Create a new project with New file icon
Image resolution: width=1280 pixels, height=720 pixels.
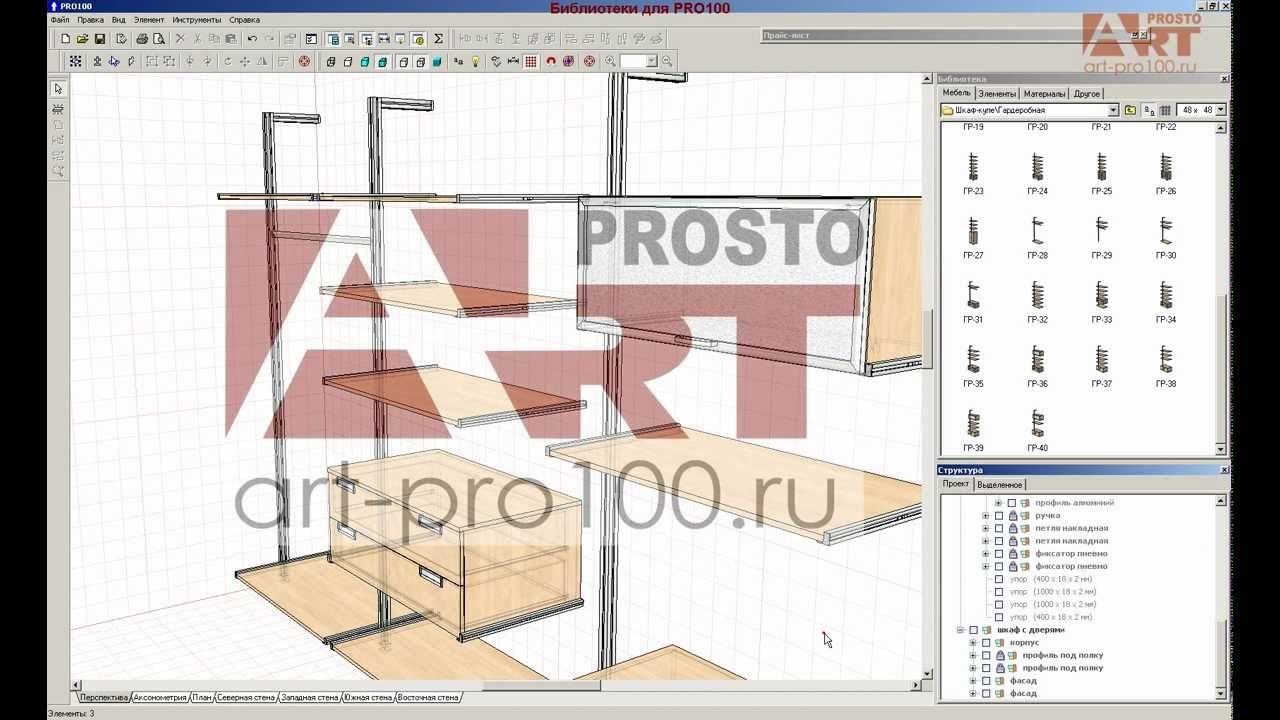65,39
